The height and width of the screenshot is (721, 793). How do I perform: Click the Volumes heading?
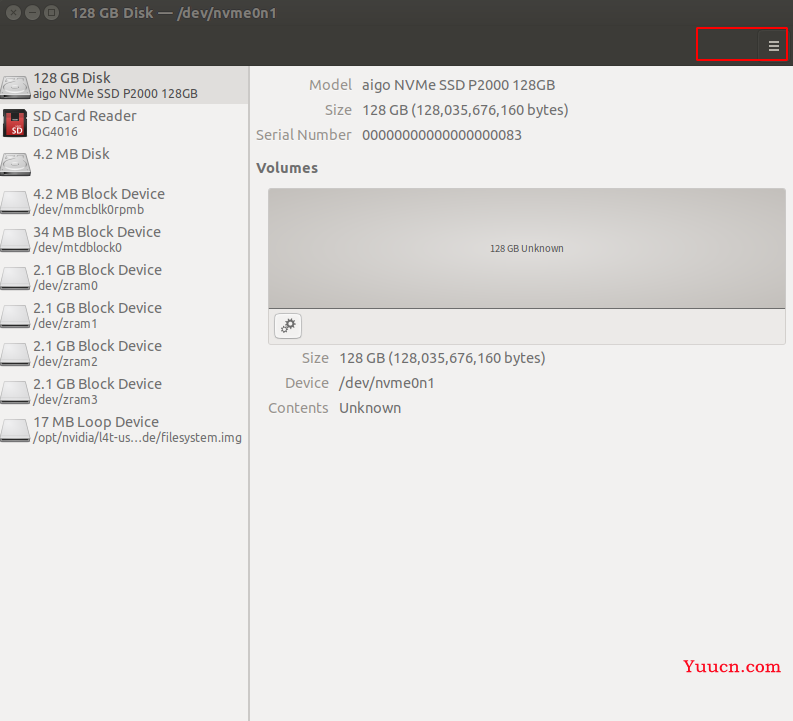click(287, 168)
